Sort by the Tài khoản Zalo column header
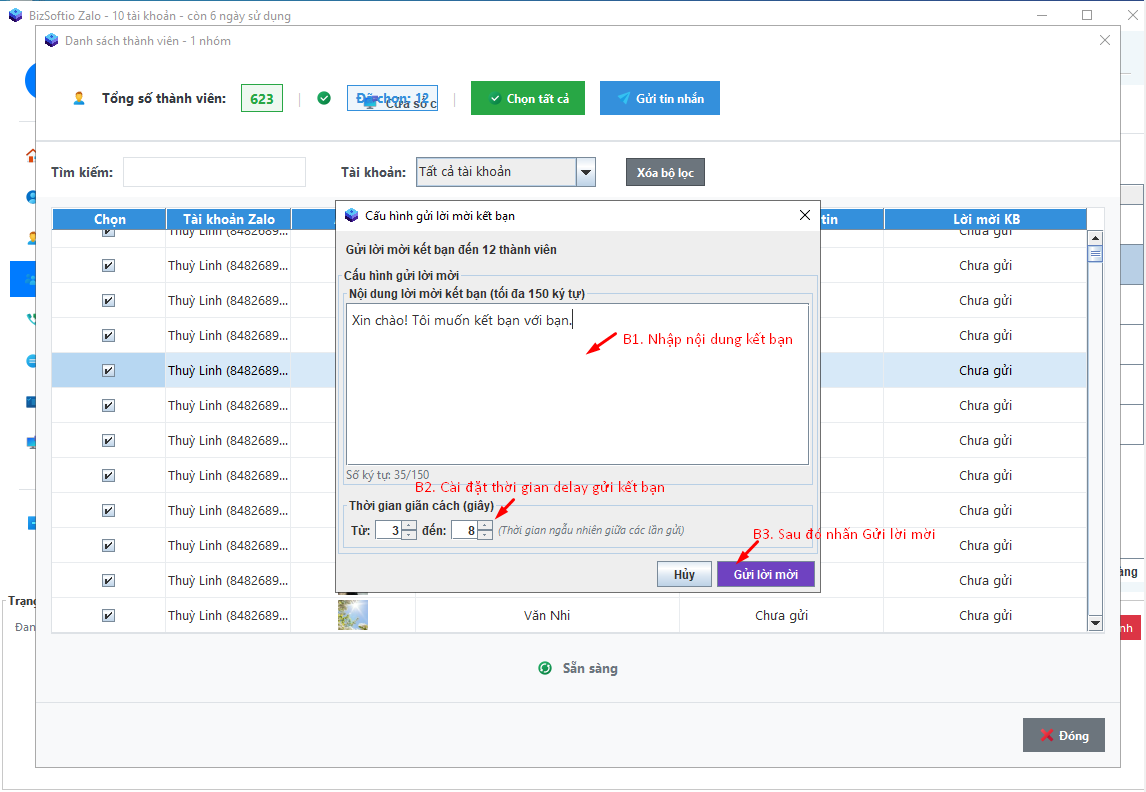Image resolution: width=1146 pixels, height=792 pixels. (228, 219)
